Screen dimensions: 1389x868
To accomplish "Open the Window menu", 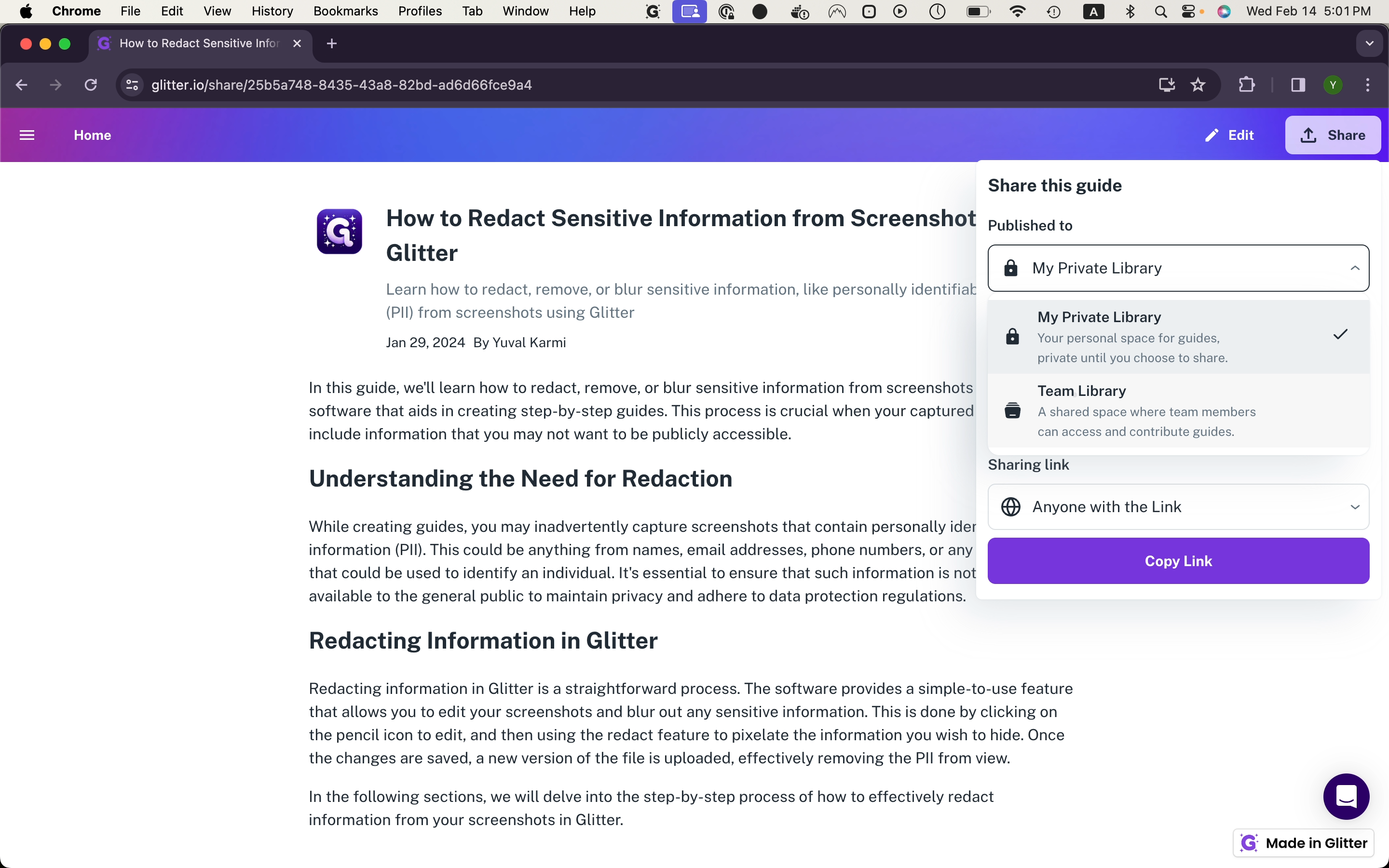I will 525,11.
